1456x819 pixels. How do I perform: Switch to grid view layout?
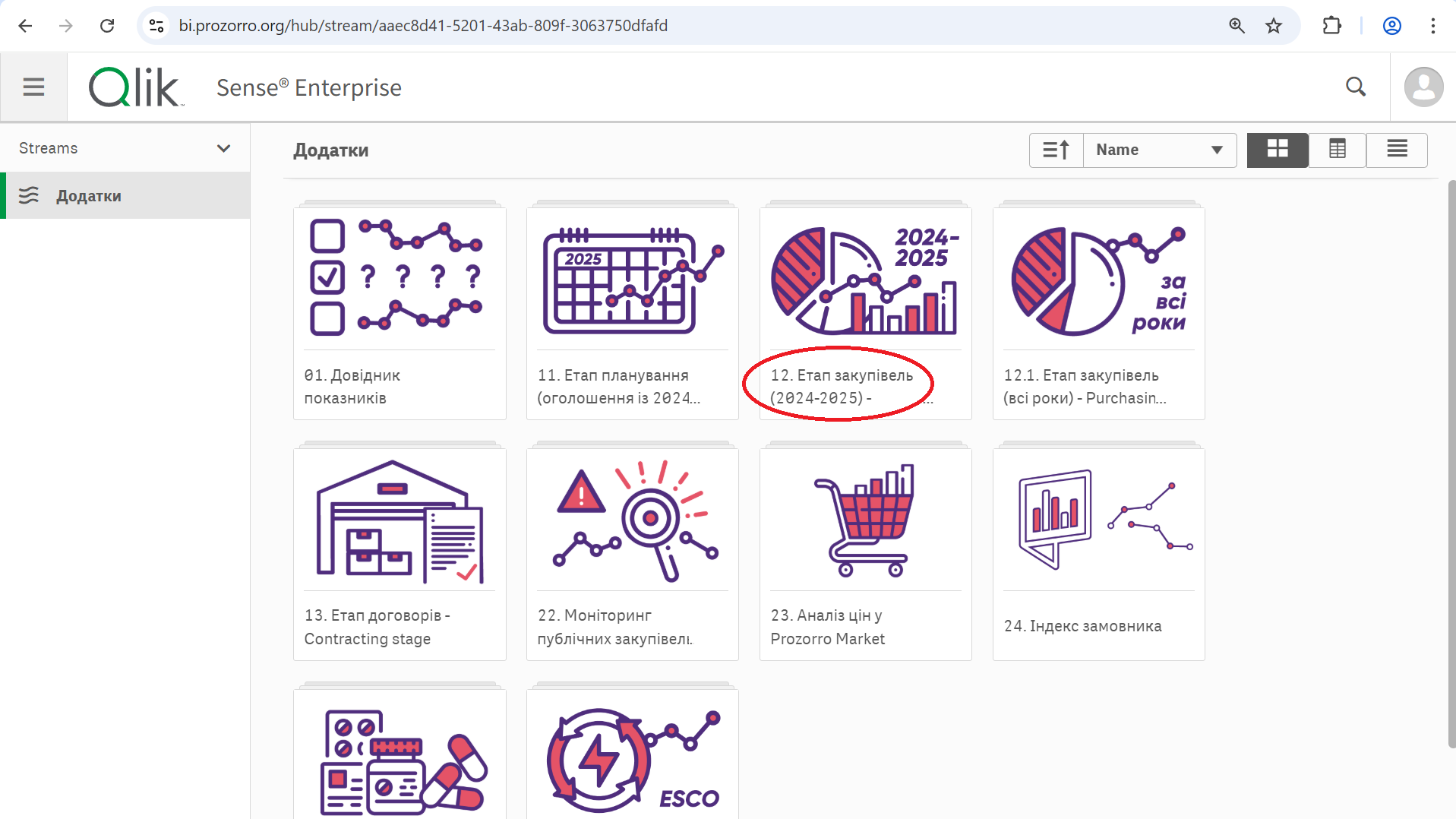(x=1278, y=150)
